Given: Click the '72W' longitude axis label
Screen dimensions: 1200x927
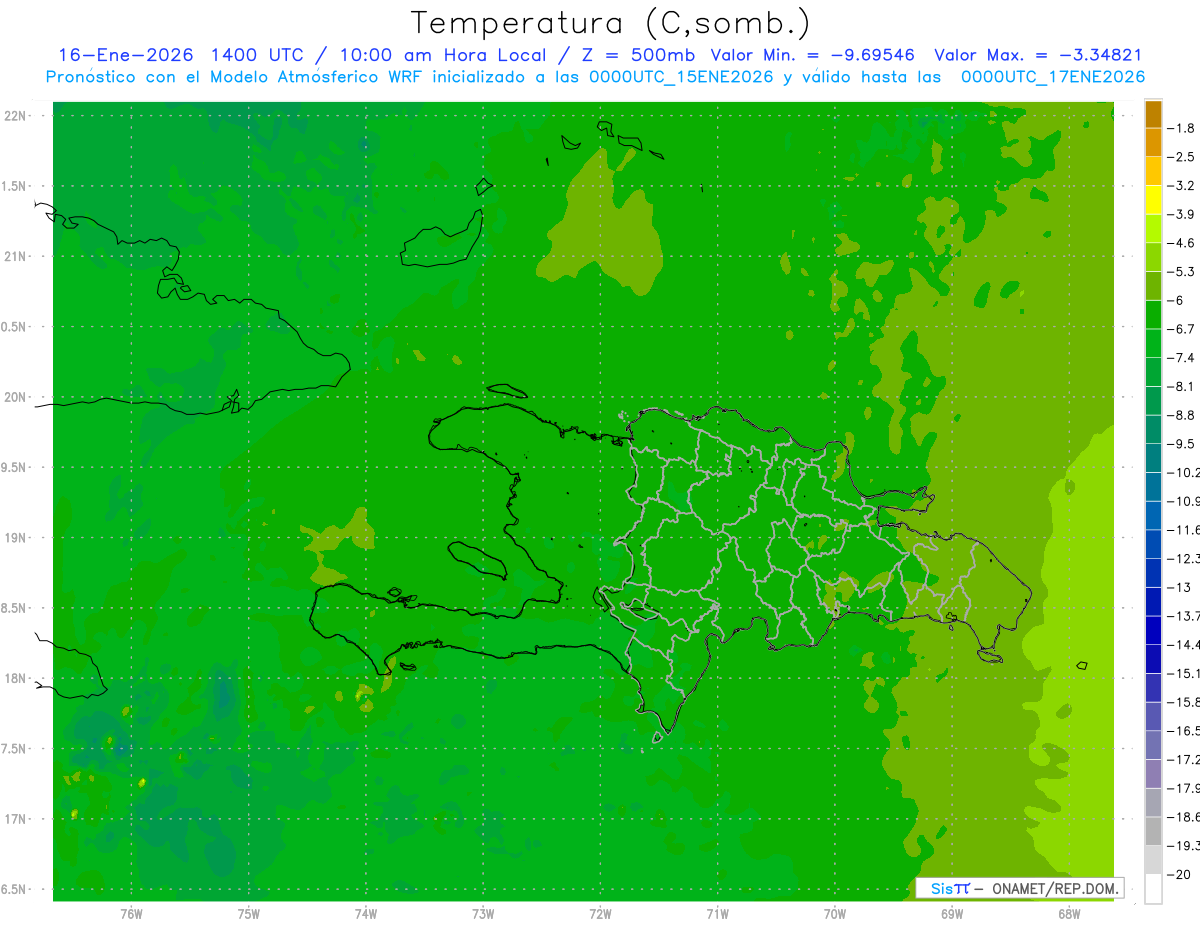Looking at the screenshot, I should click(600, 913).
